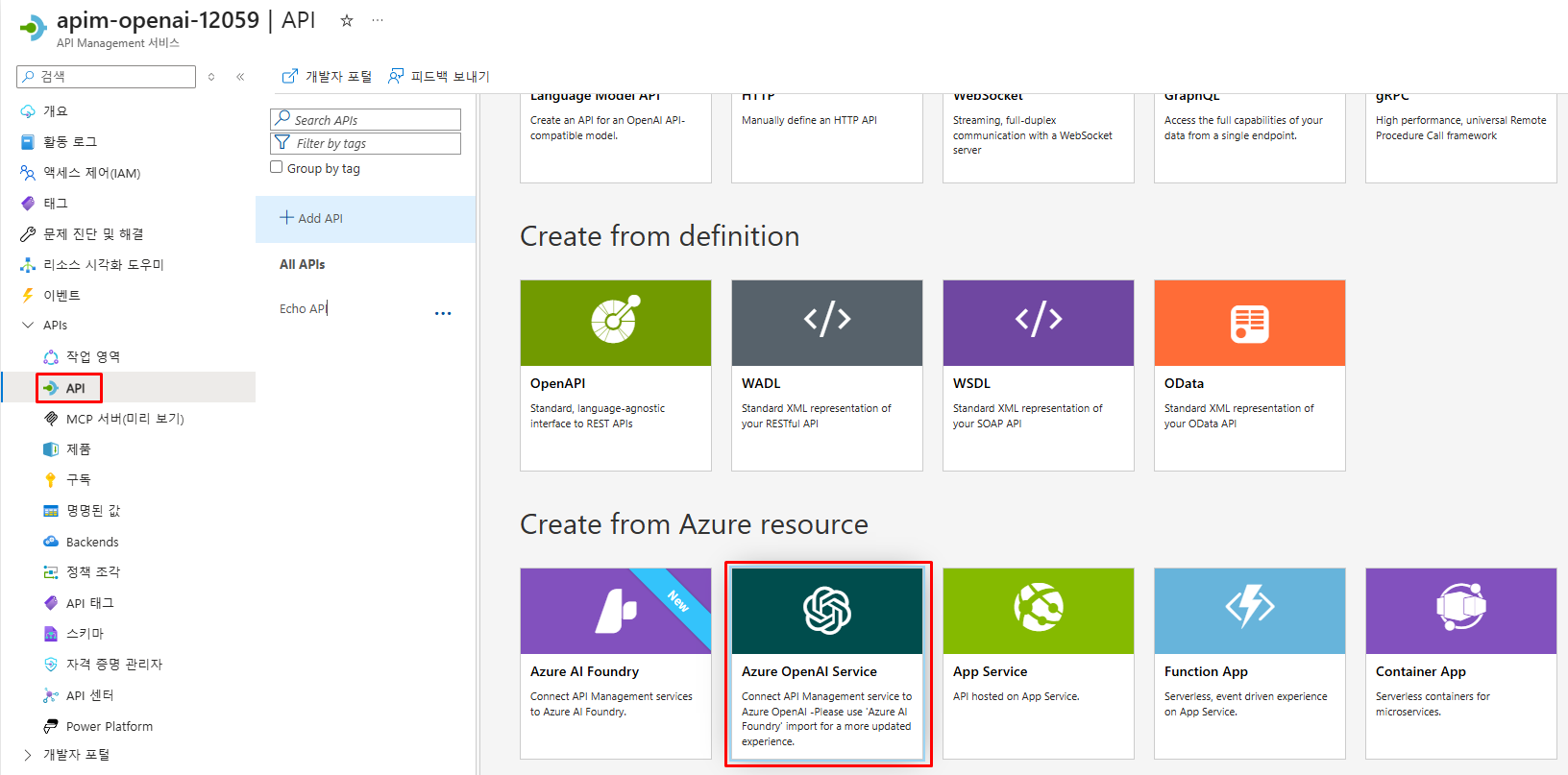Open the more options ellipsis in header
The width and height of the screenshot is (1568, 775).
pos(378,20)
